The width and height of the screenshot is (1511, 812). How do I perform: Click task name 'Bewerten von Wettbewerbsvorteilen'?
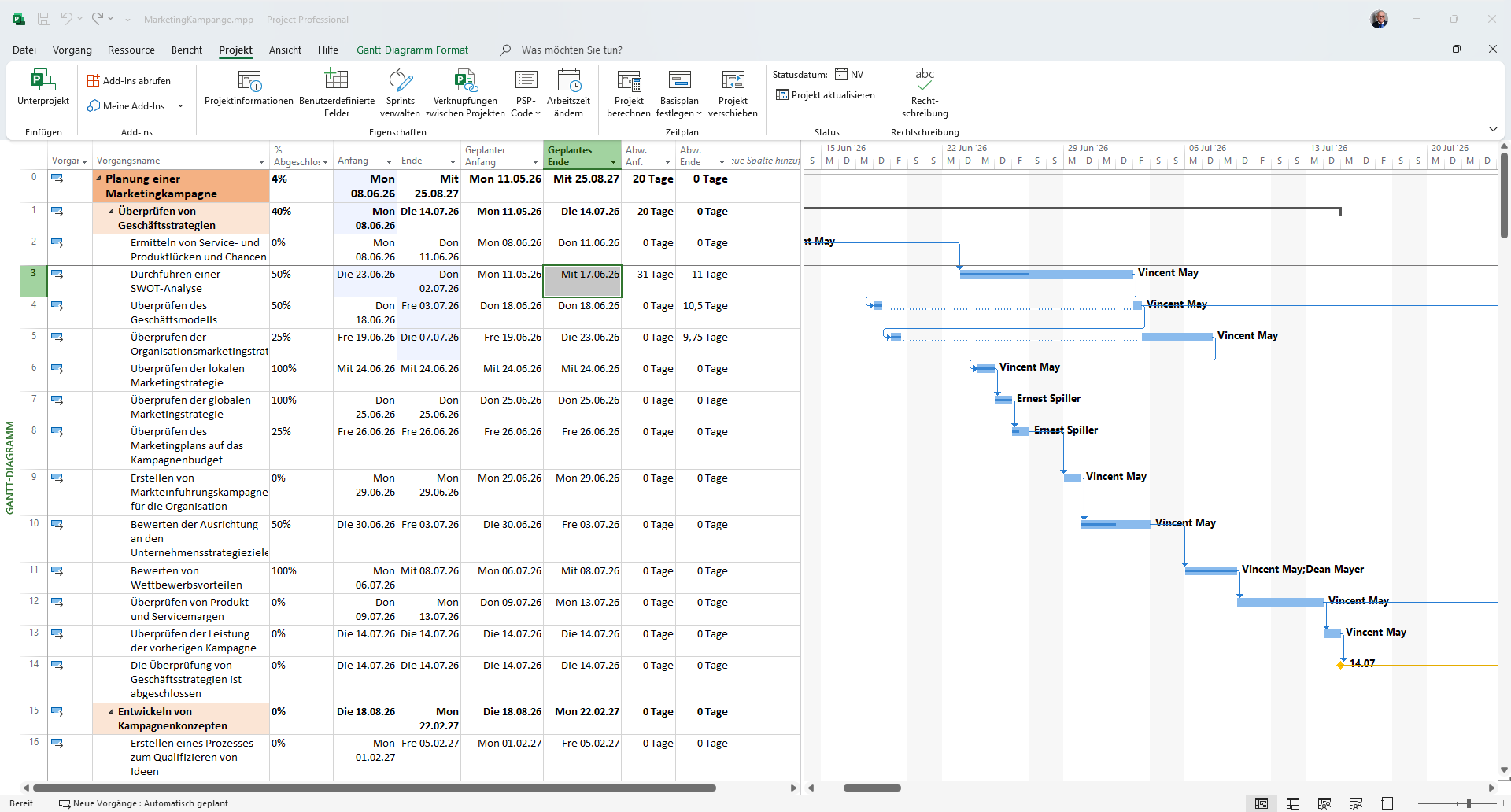(x=187, y=578)
